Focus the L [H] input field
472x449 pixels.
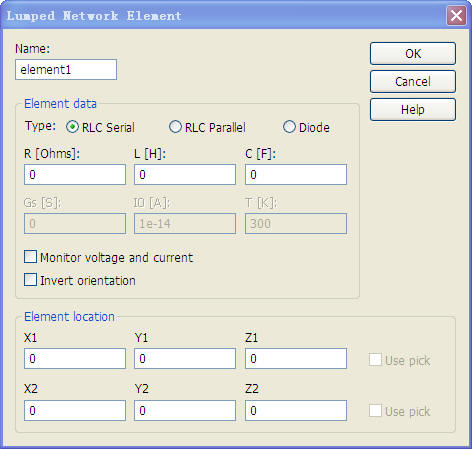click(x=185, y=174)
